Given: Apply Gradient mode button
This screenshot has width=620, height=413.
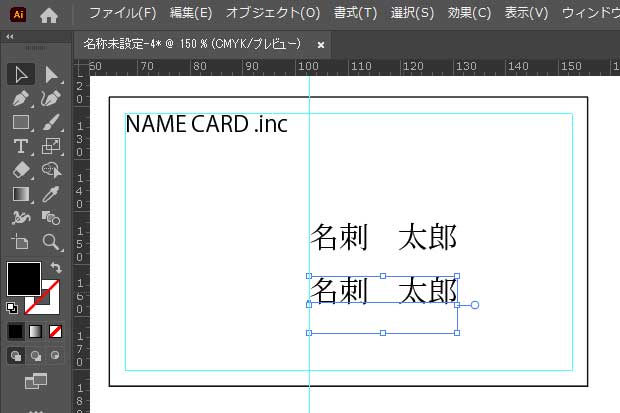Looking at the screenshot, I should 36,332.
